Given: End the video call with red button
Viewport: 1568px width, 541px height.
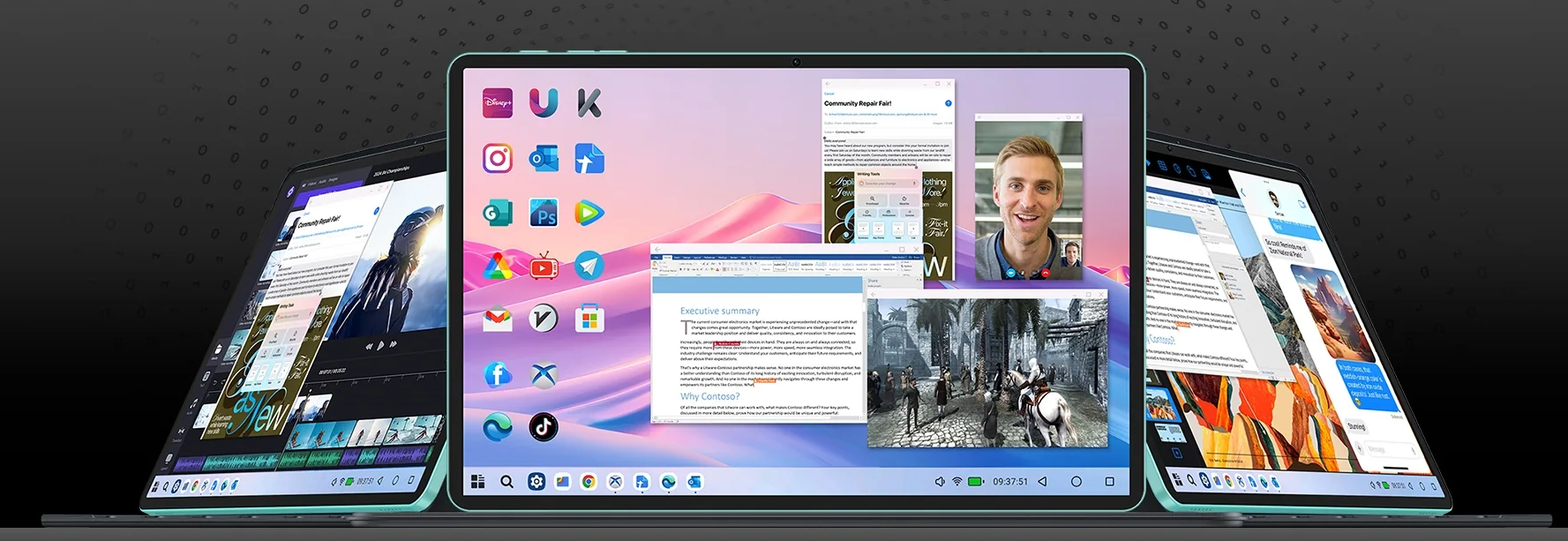Looking at the screenshot, I should [1046, 274].
